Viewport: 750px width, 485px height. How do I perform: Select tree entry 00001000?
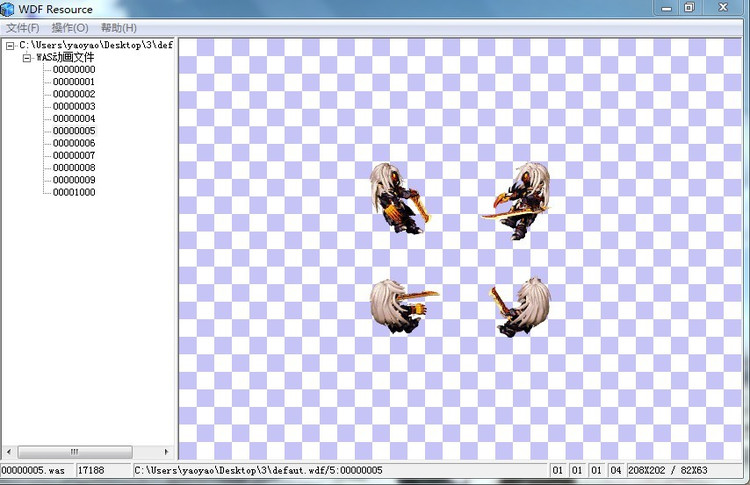pos(74,192)
